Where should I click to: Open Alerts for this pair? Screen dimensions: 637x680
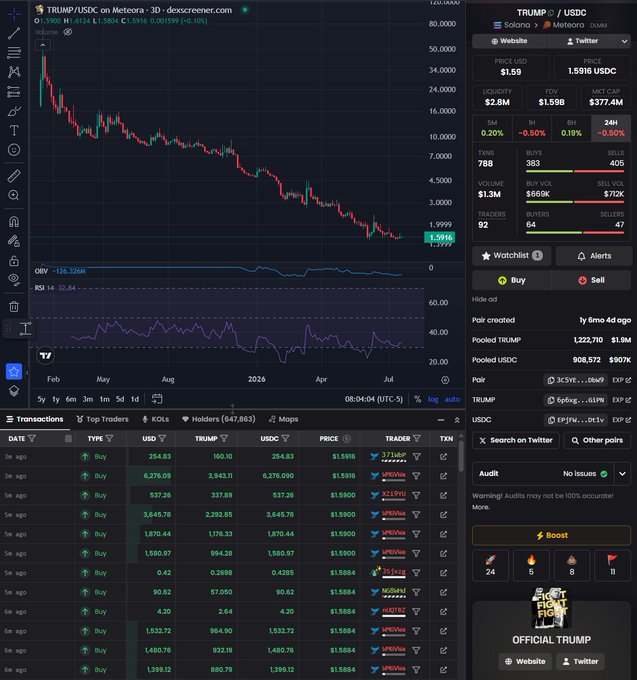(x=594, y=256)
